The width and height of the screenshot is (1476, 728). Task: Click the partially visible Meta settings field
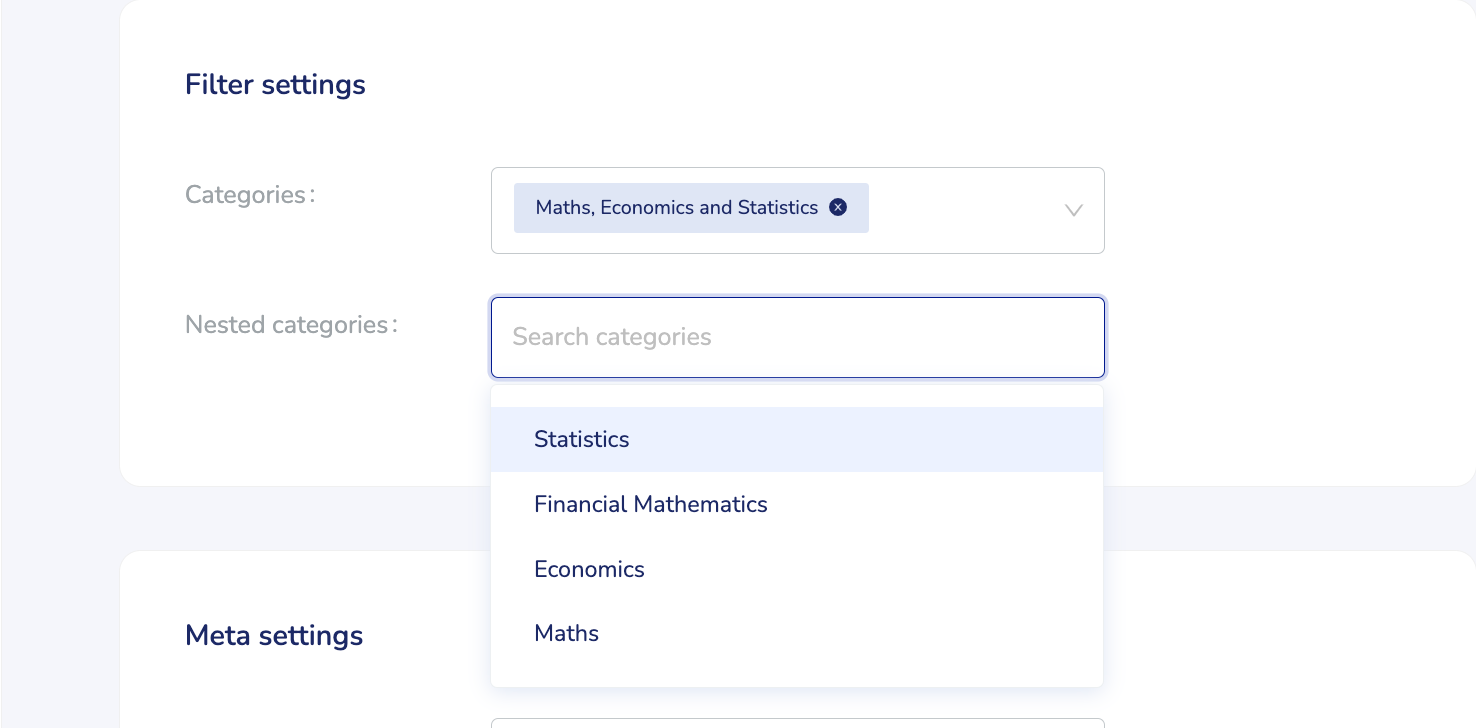pos(797,722)
